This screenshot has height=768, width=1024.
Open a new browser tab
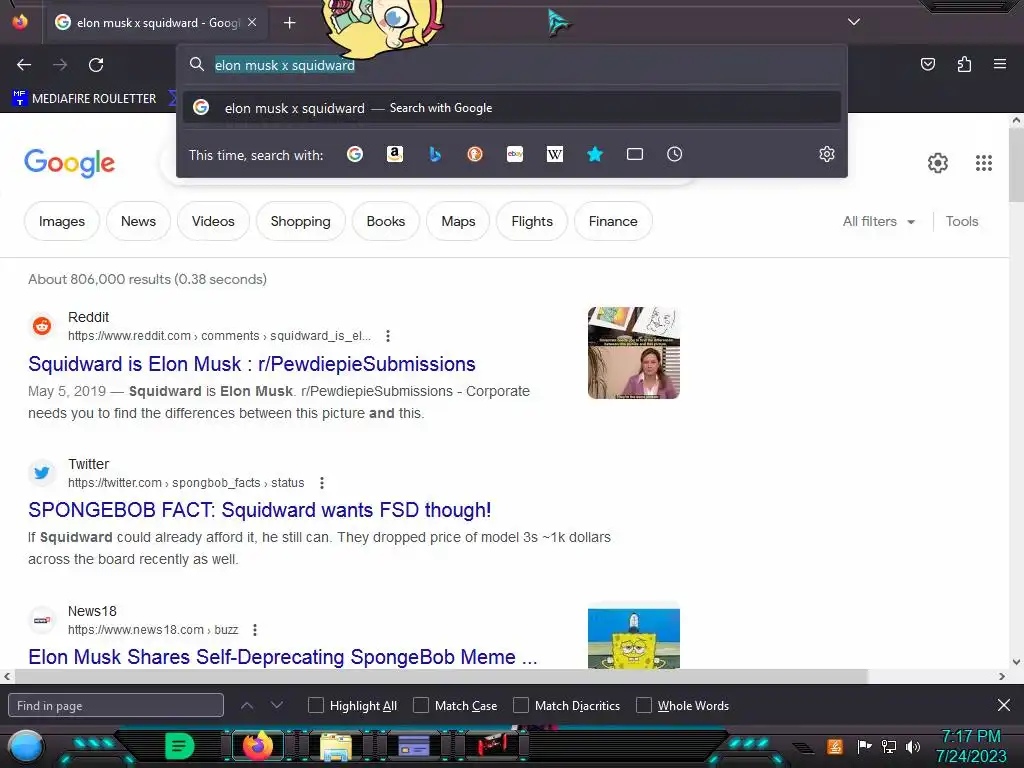pos(289,23)
